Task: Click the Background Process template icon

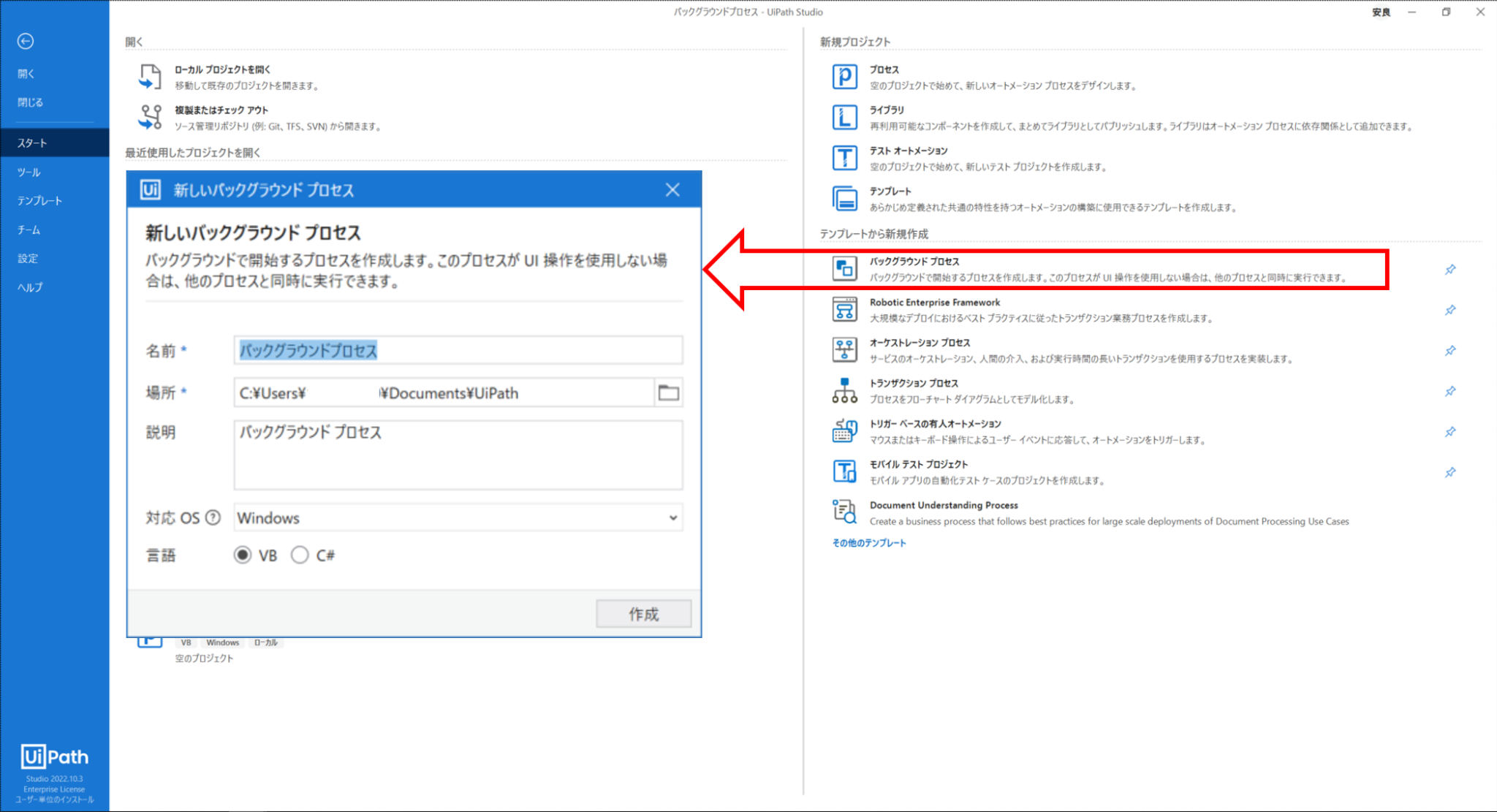Action: [x=844, y=269]
